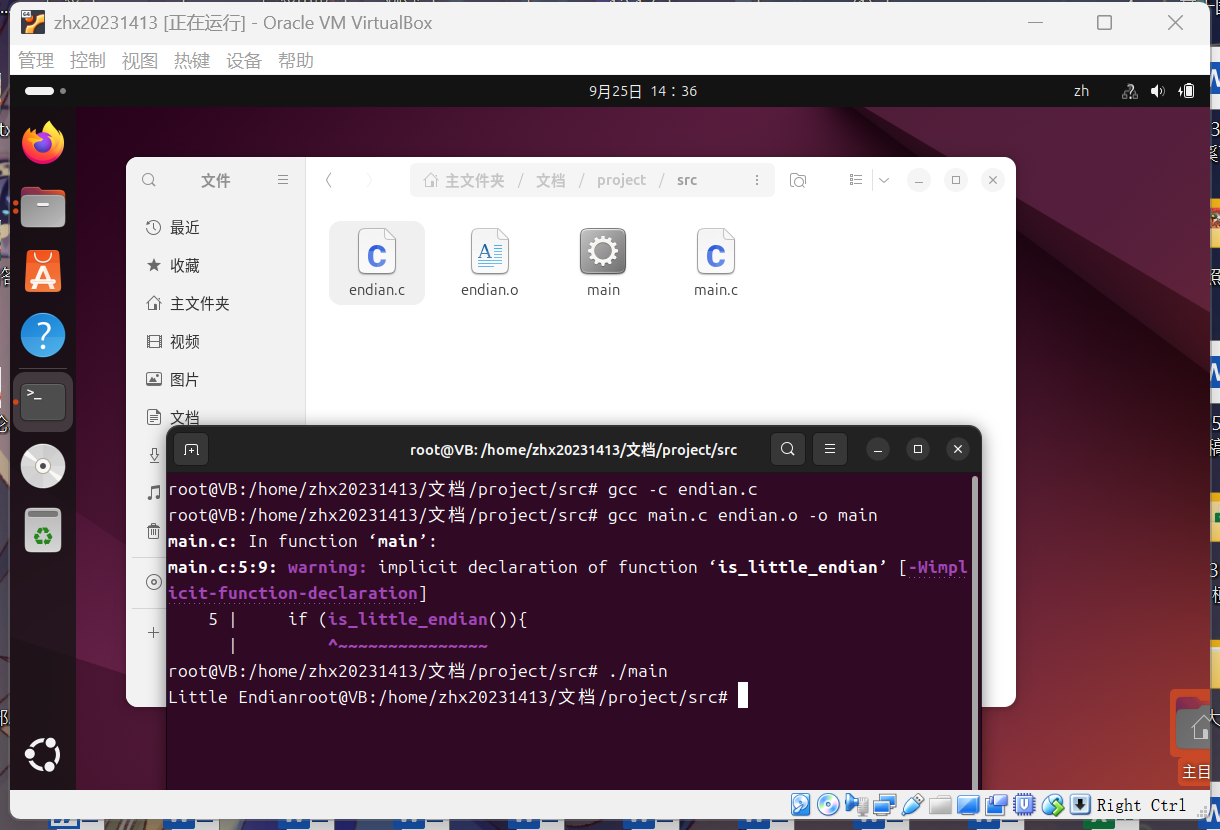The height and width of the screenshot is (830, 1220).
Task: Open the volume icon in the top bar
Action: (x=1158, y=91)
